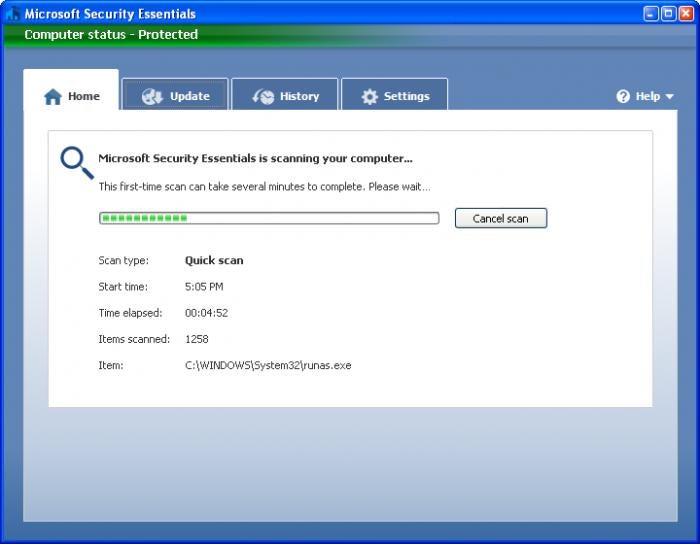Screen dimensions: 700x544
Task: Click the 'Start time:' label
Action: click(x=123, y=287)
